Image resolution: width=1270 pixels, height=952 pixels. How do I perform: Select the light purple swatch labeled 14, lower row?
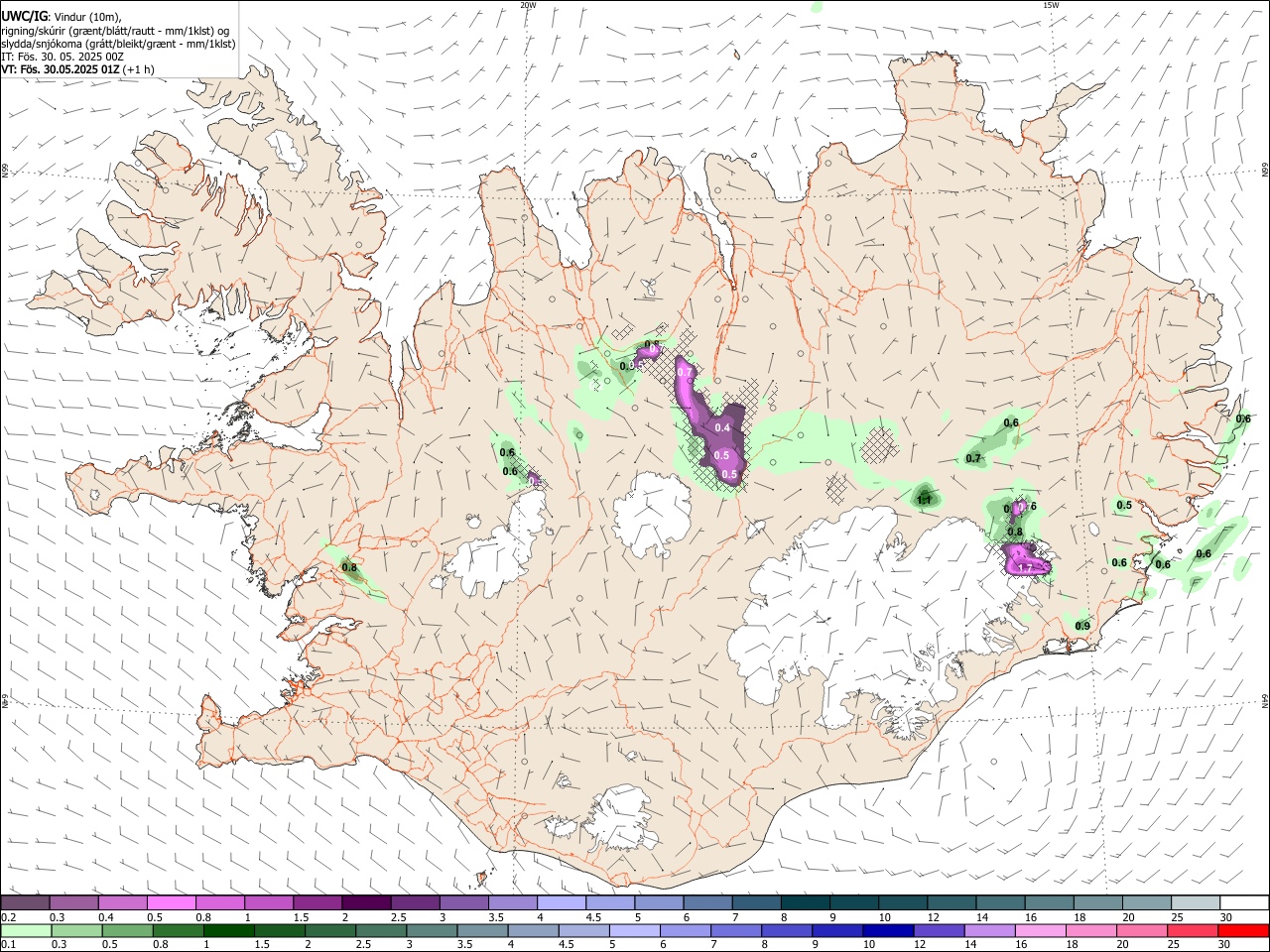(988, 930)
